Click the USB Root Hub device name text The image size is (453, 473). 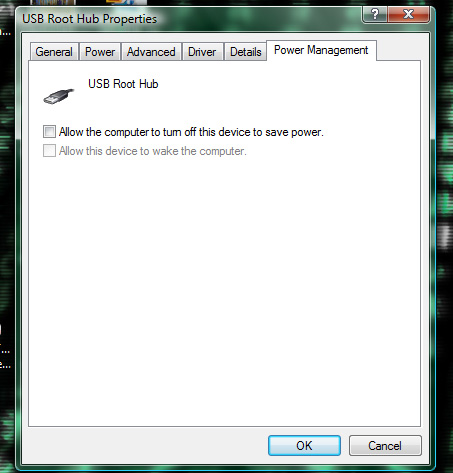(x=123, y=84)
